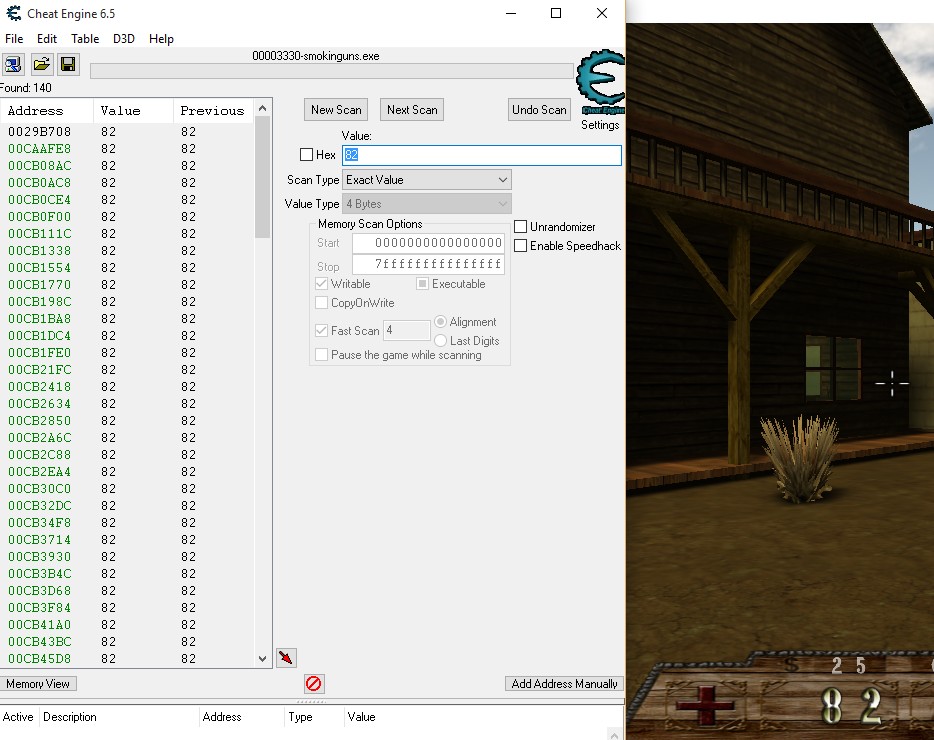Click the Value input field
Image resolution: width=934 pixels, height=740 pixels.
pos(482,155)
